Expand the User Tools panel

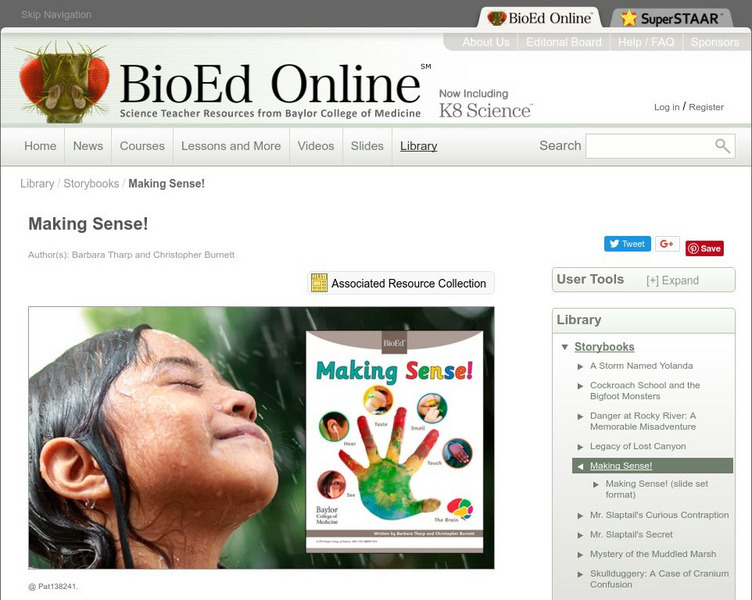(x=672, y=281)
